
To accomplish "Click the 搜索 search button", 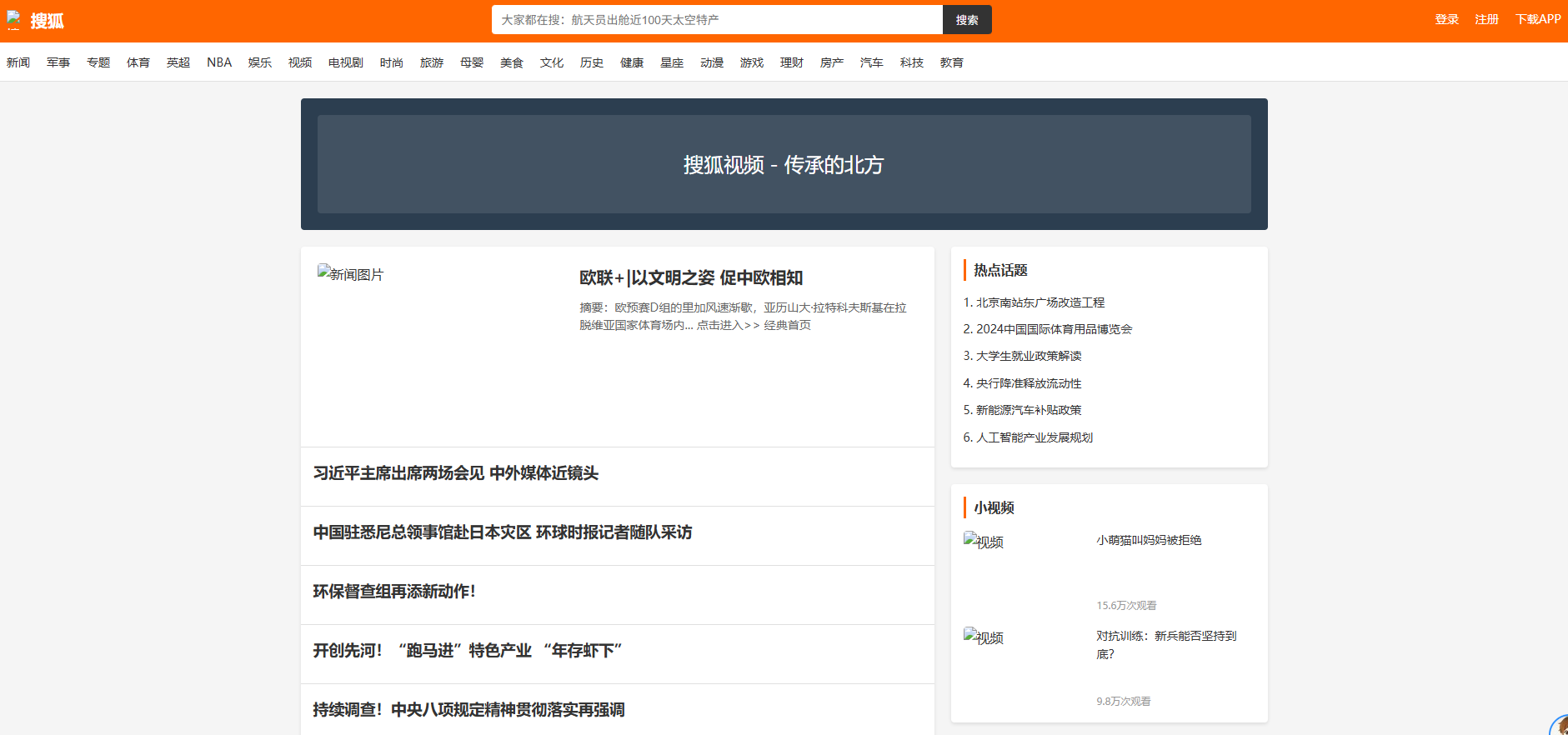I will (966, 20).
